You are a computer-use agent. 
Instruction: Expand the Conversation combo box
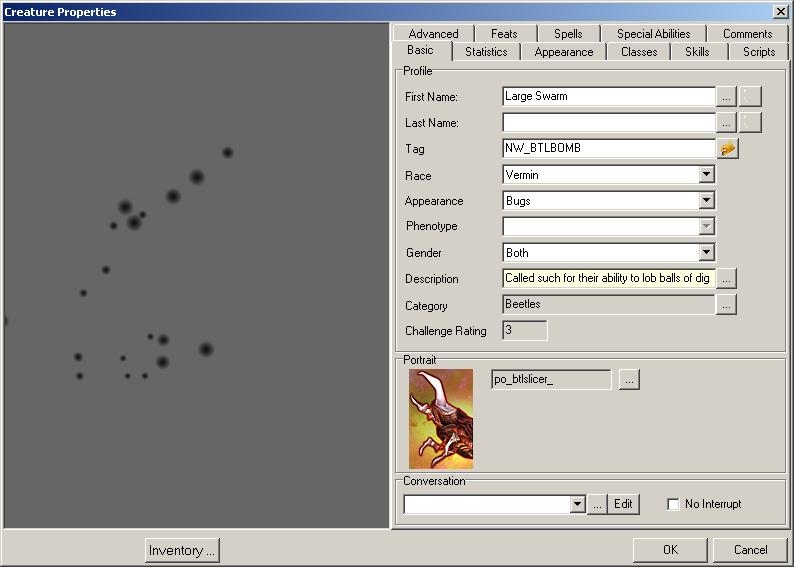[577, 504]
